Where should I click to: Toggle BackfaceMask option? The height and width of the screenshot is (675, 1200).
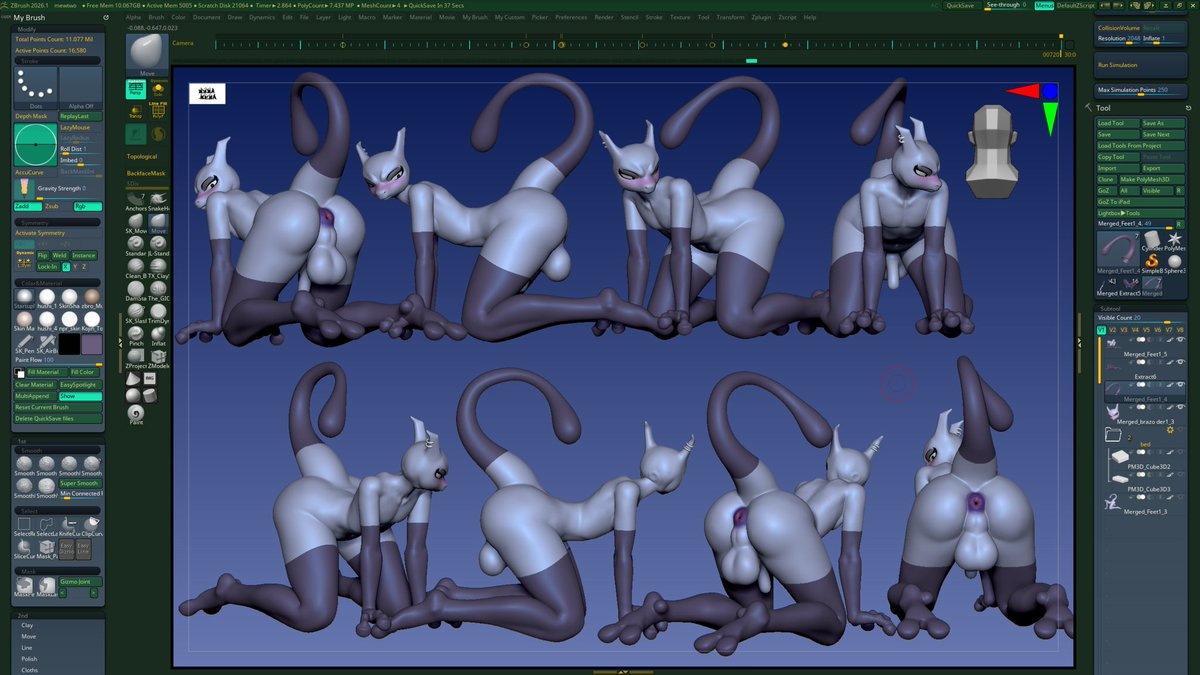[x=146, y=173]
